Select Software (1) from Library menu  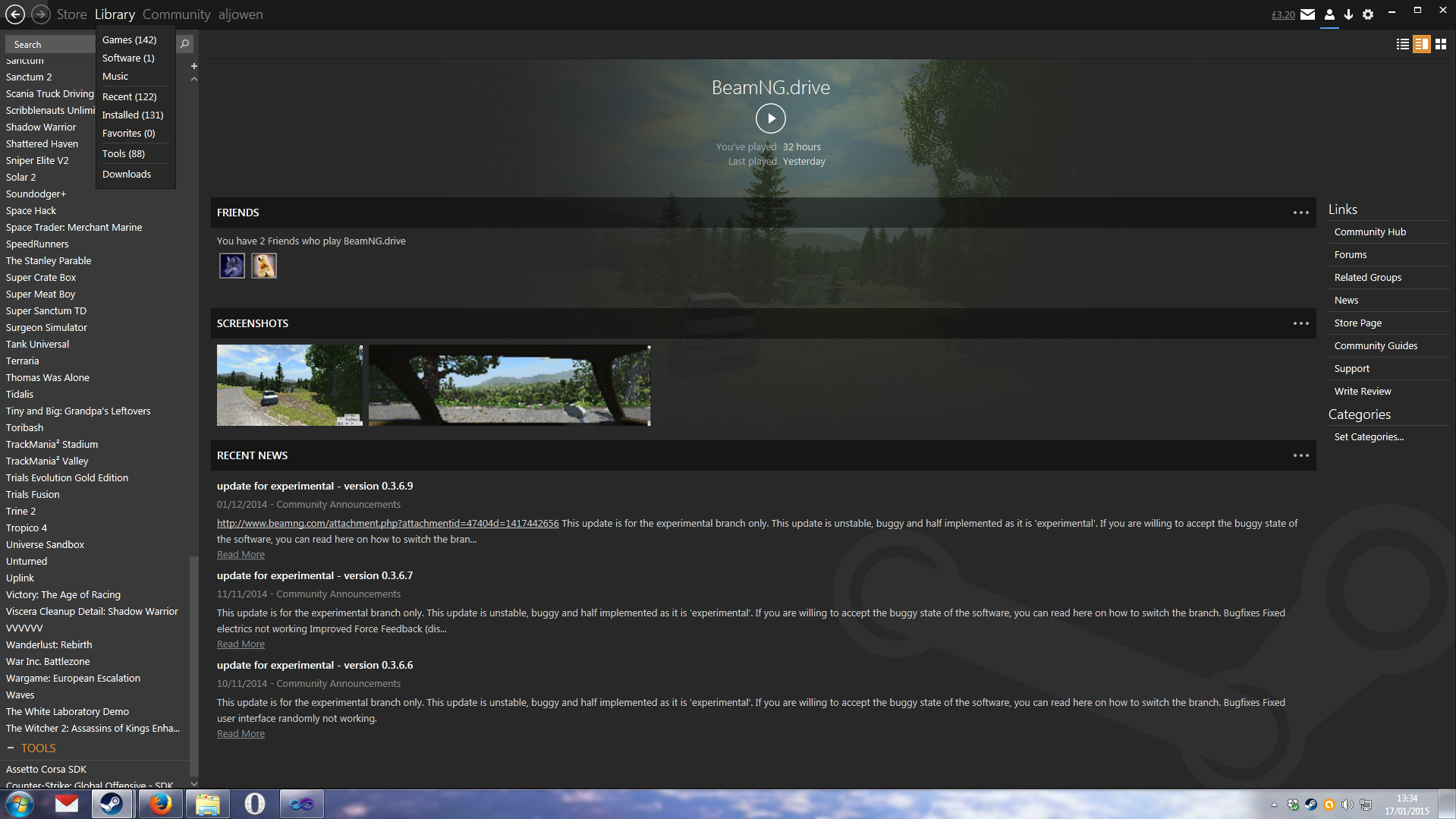coord(128,58)
